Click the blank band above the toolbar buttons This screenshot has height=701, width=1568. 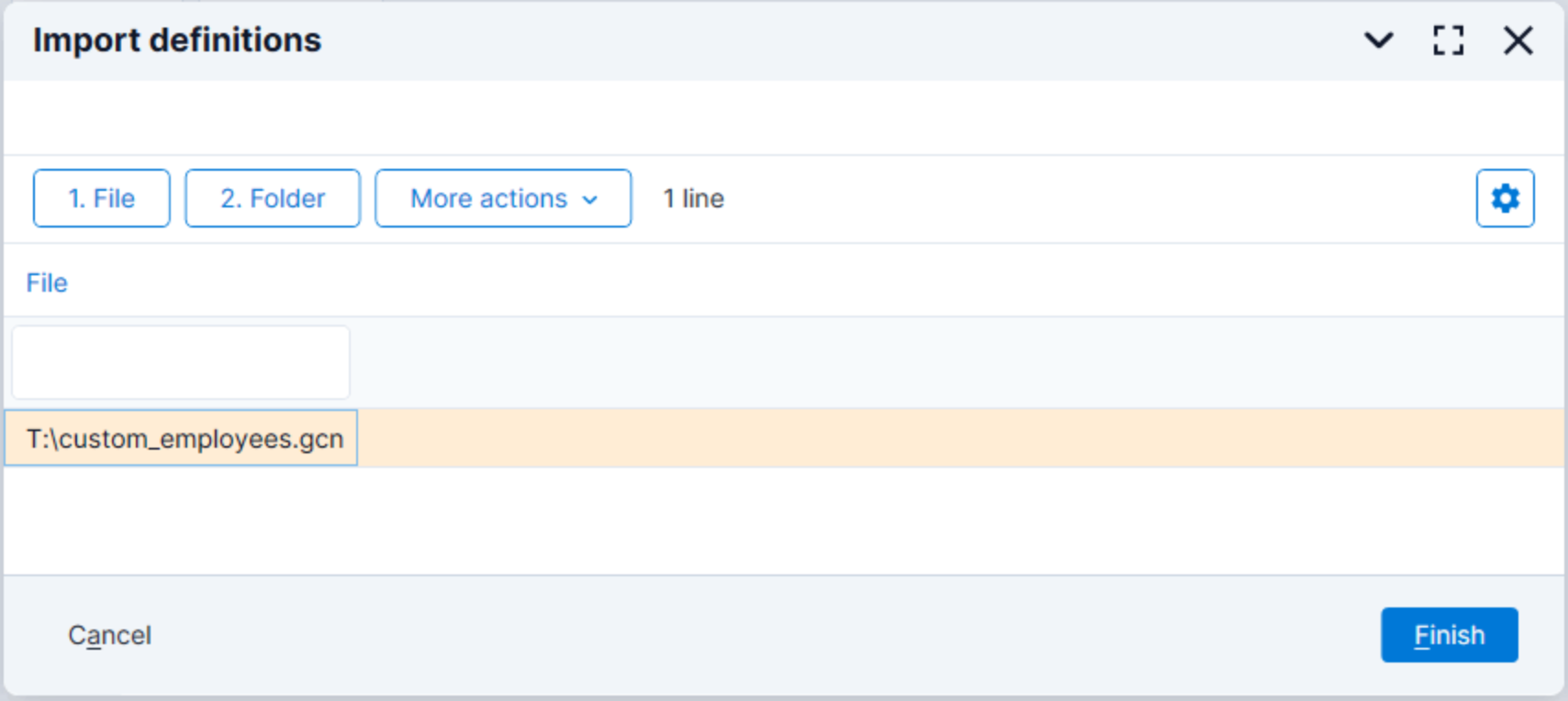coord(783,117)
